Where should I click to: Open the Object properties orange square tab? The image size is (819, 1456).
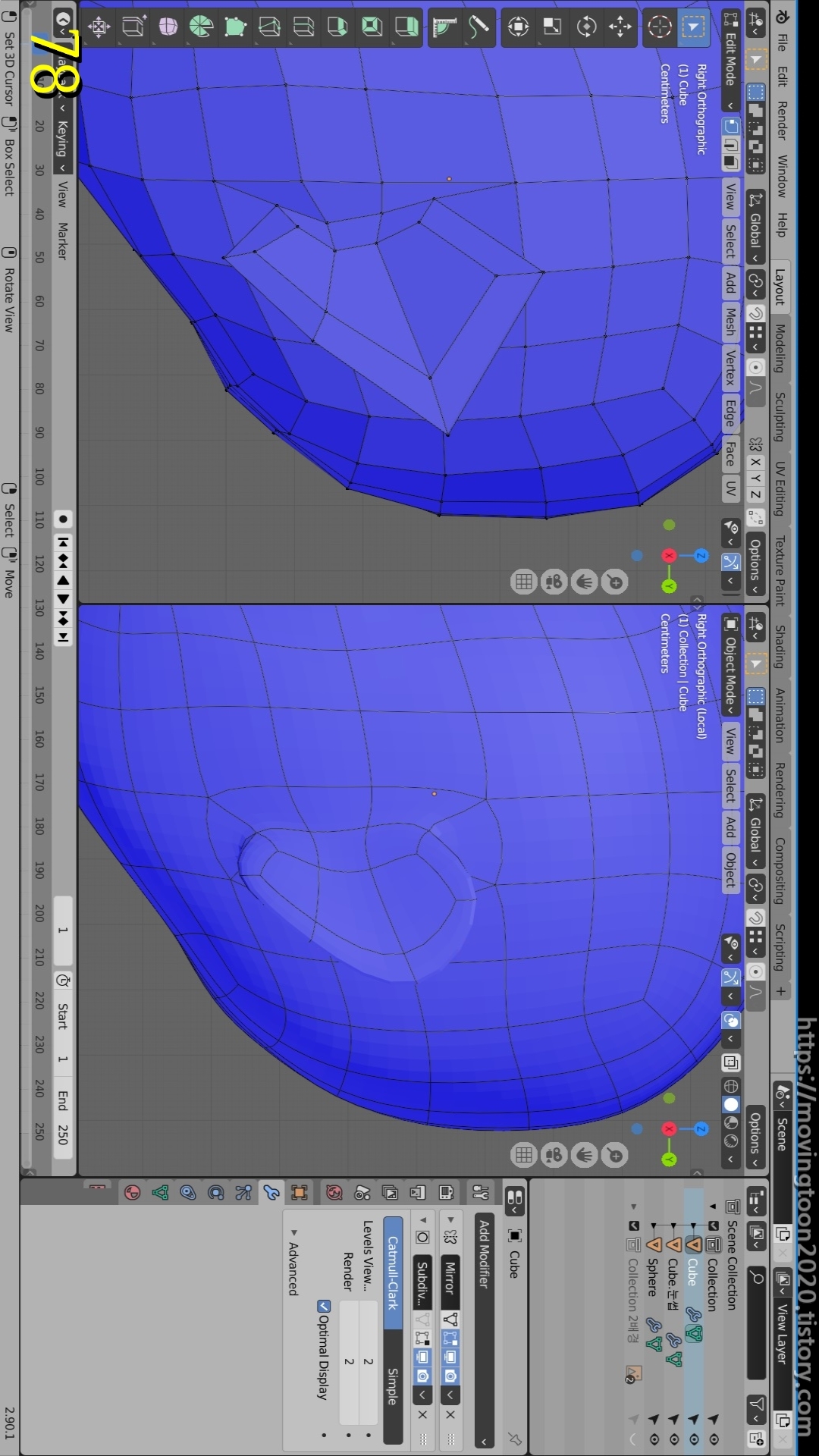(x=300, y=1193)
